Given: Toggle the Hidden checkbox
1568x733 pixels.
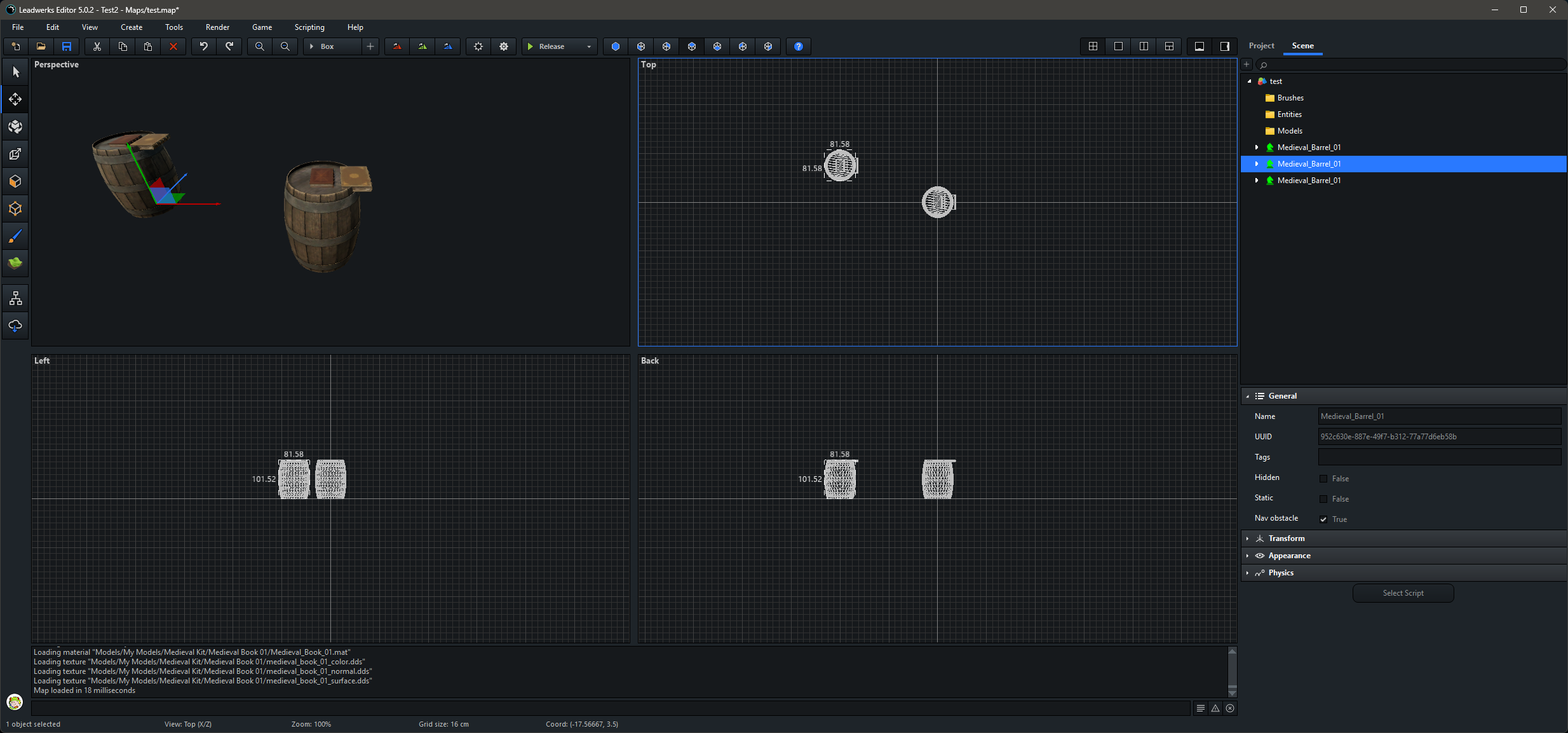Looking at the screenshot, I should click(1323, 479).
